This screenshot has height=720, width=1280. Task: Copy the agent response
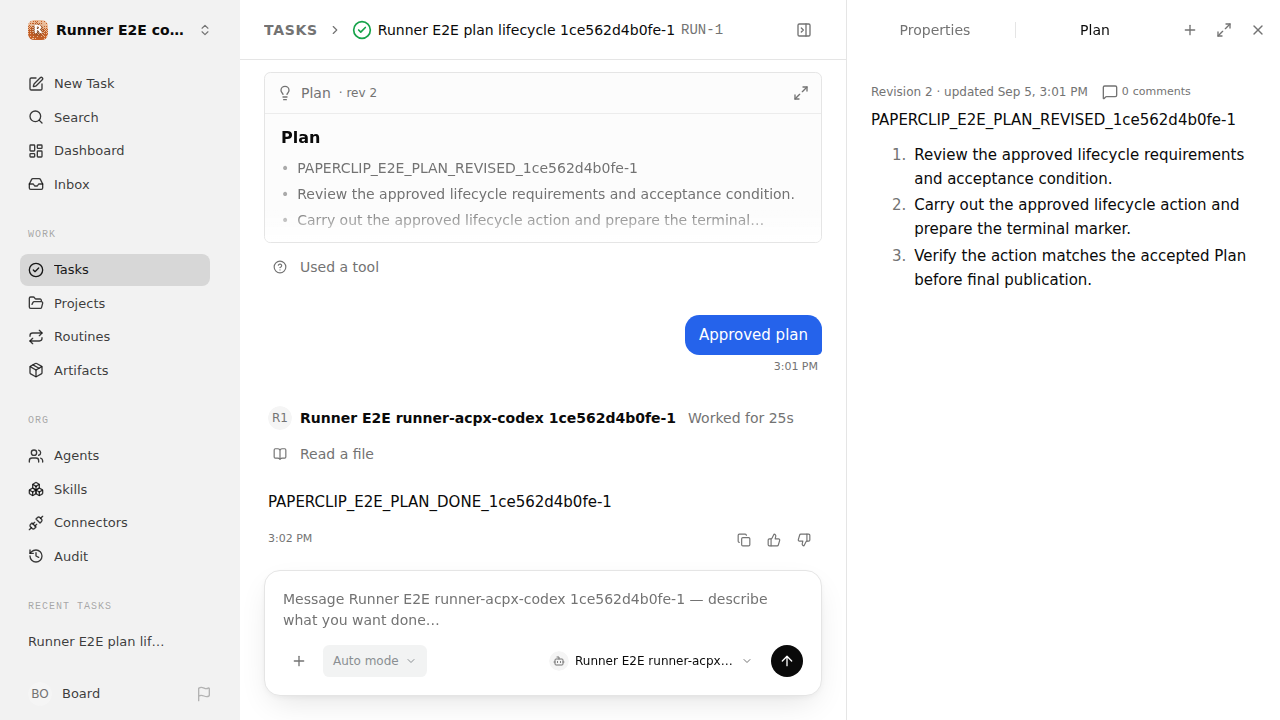tap(744, 540)
